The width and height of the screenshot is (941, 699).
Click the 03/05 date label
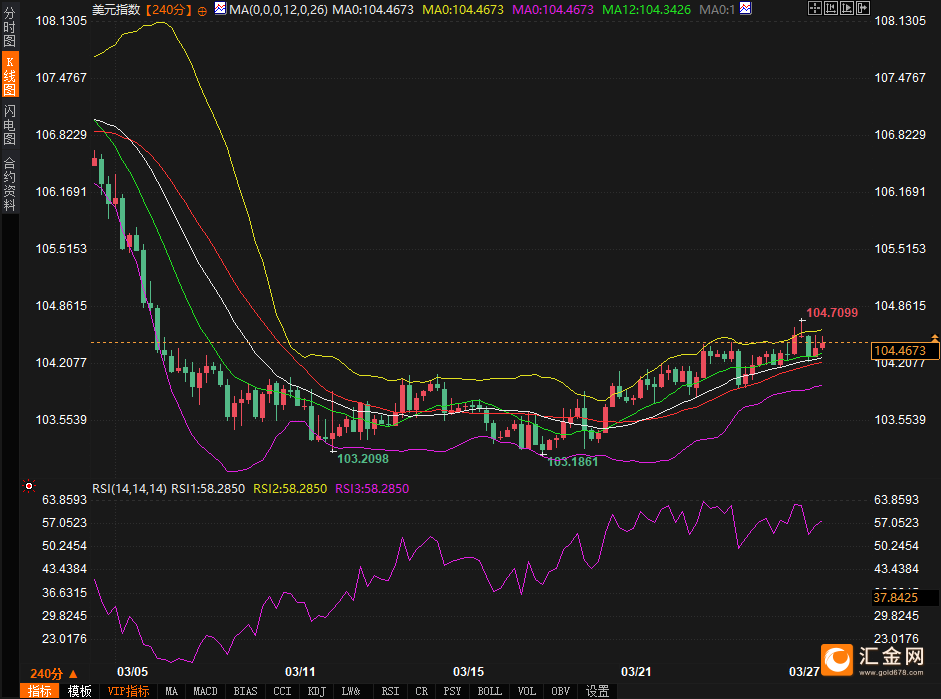coord(133,671)
